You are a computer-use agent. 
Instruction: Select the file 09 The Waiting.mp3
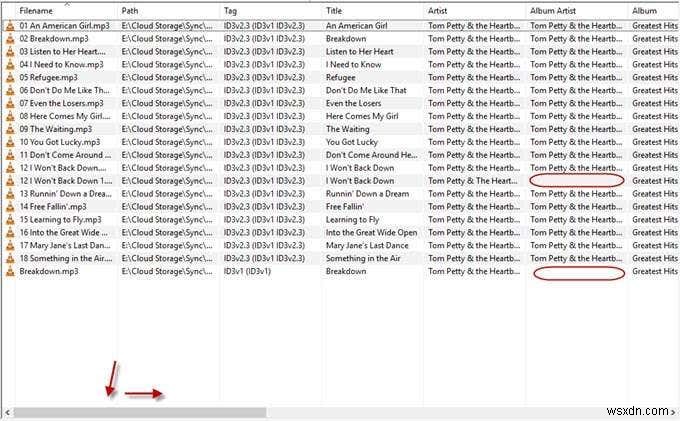pos(56,130)
